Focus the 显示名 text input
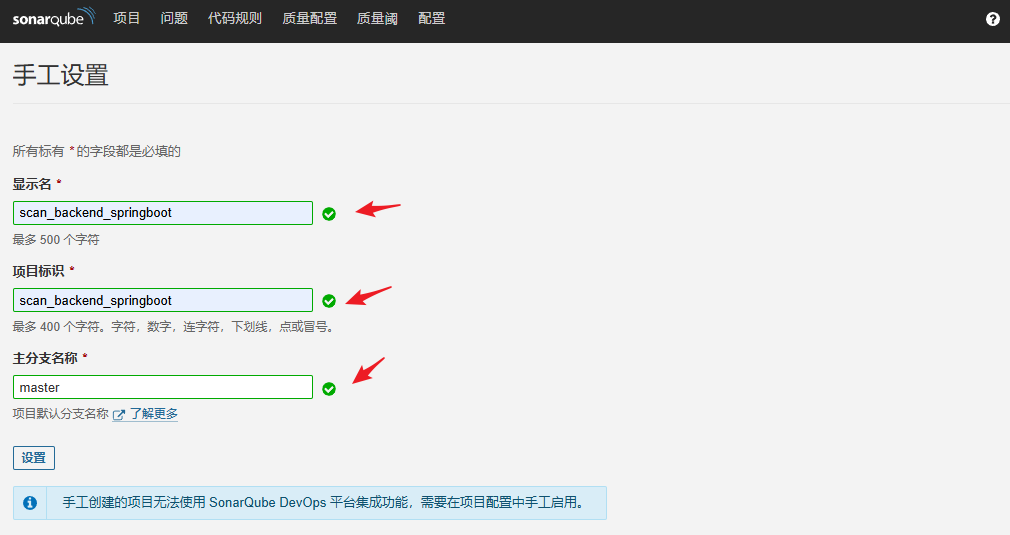Screen dimensions: 1010x535 pyautogui.click(x=163, y=213)
